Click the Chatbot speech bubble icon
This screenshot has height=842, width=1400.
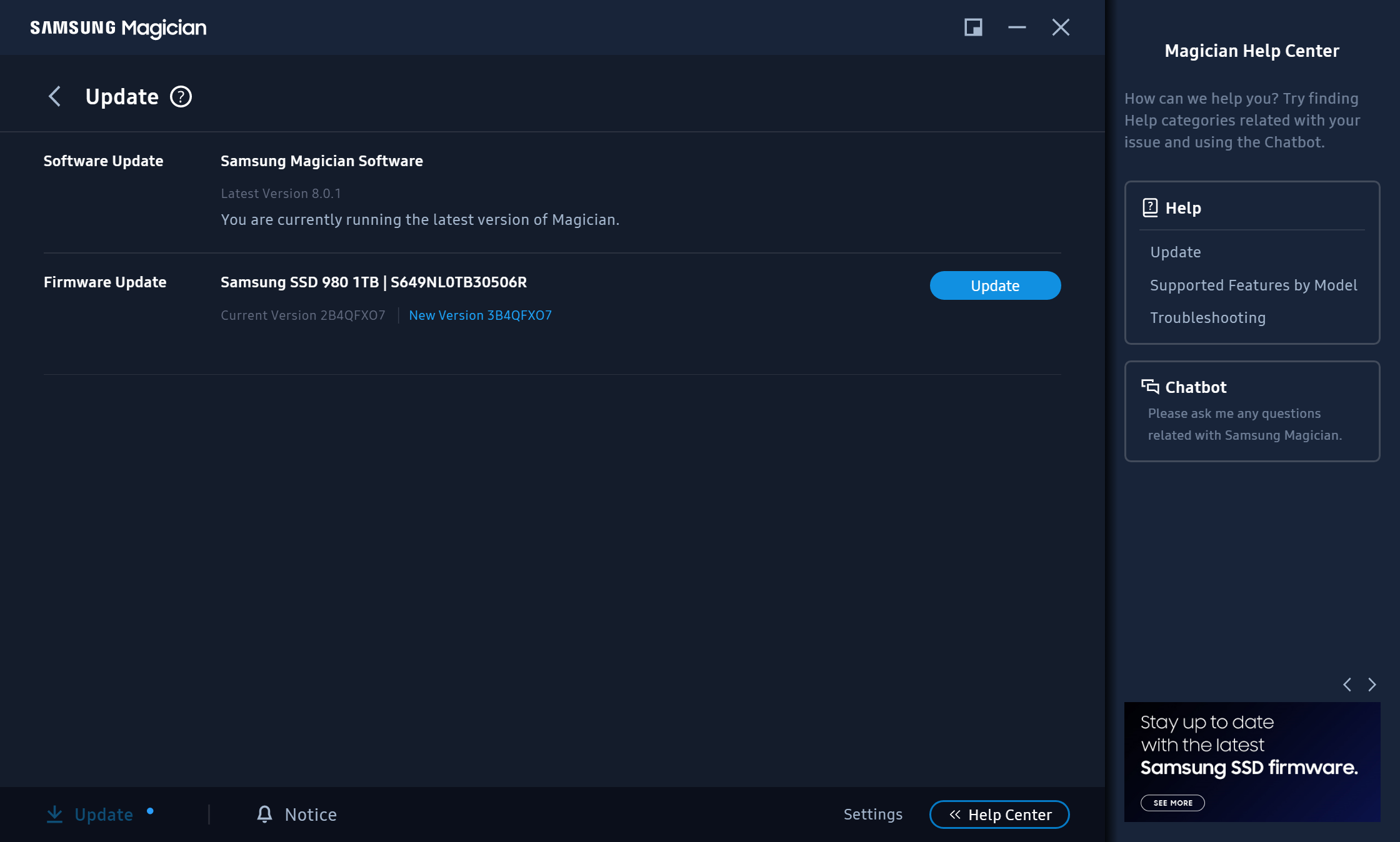tap(1150, 387)
